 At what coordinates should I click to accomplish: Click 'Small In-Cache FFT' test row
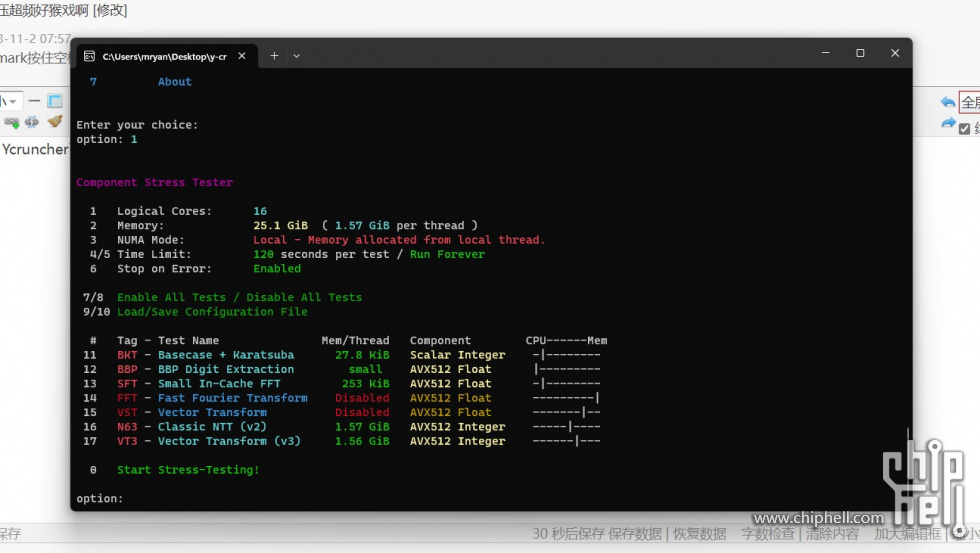click(x=219, y=384)
